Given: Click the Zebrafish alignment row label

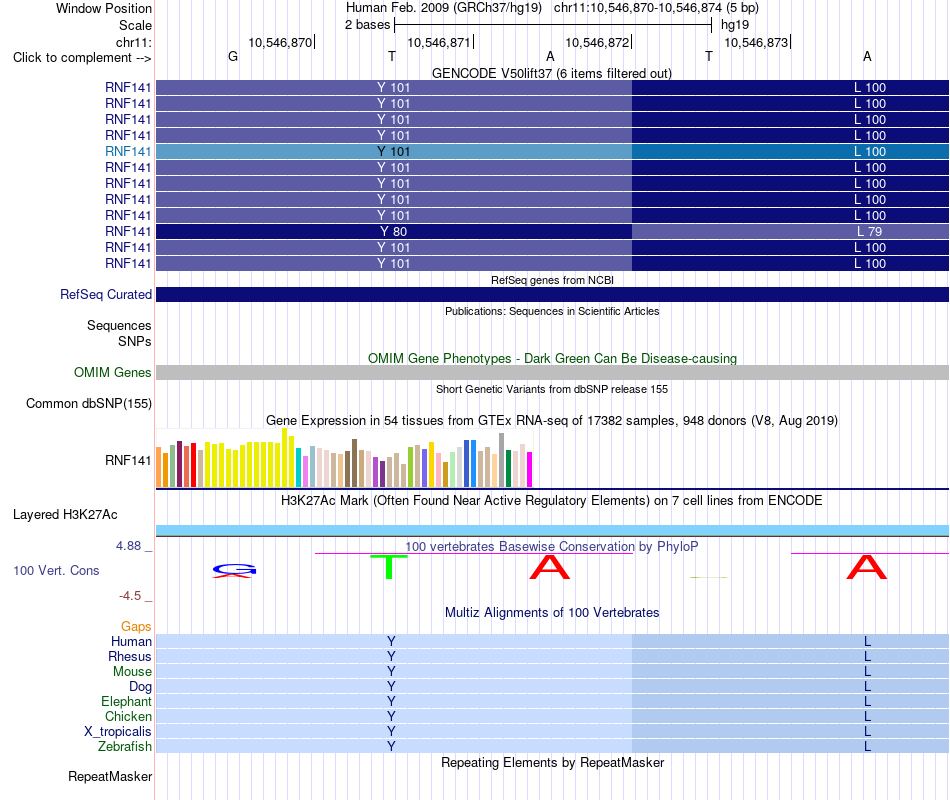Looking at the screenshot, I should (125, 747).
